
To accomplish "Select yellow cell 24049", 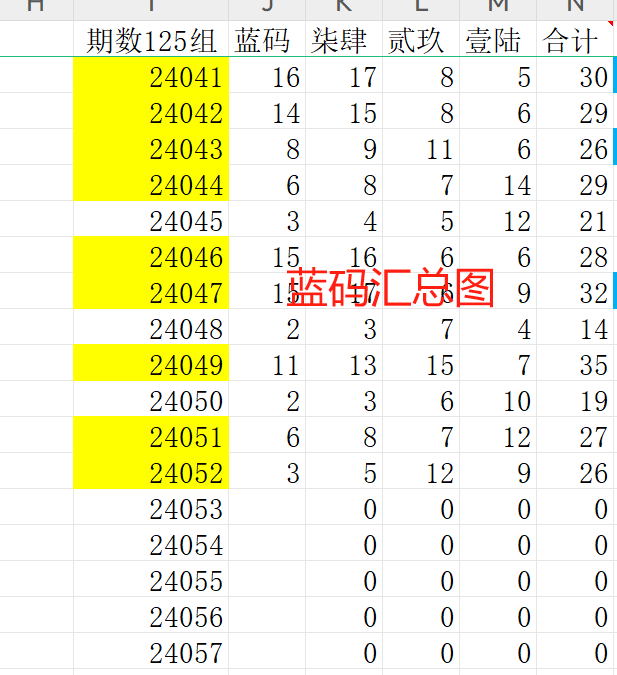I will (x=151, y=363).
